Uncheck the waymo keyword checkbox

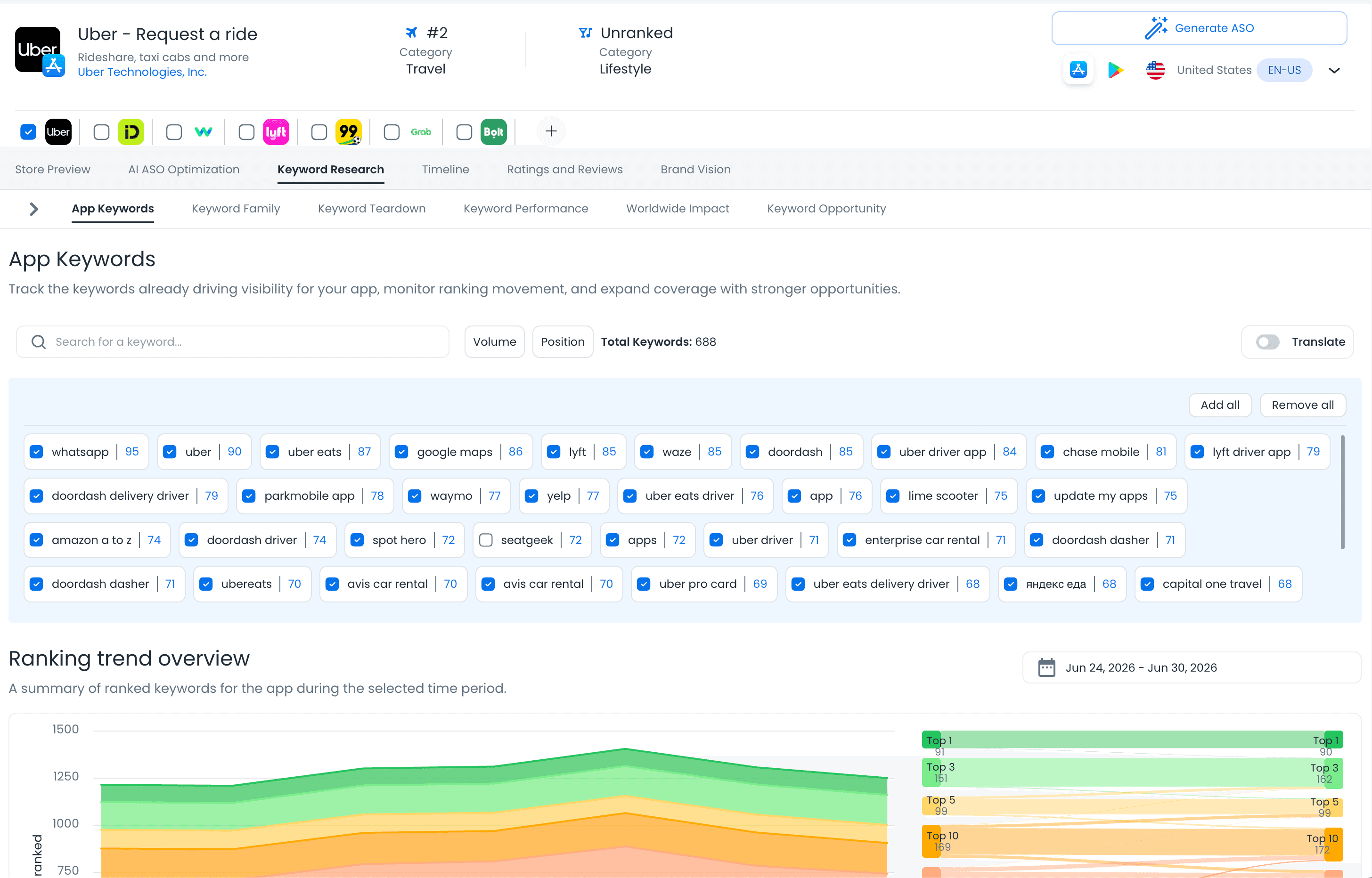[x=415, y=496]
